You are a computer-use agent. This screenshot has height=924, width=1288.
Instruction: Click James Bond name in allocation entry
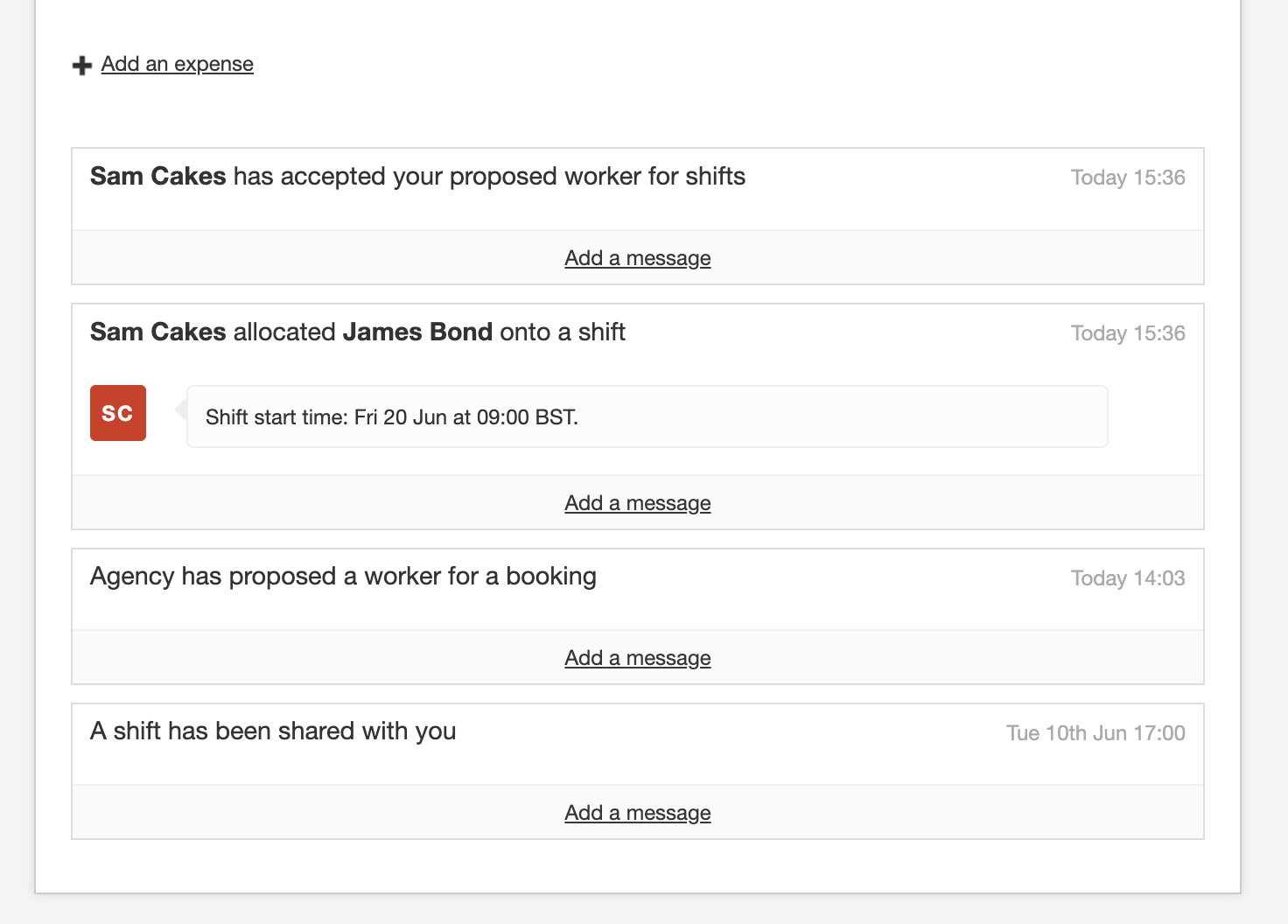tap(417, 332)
